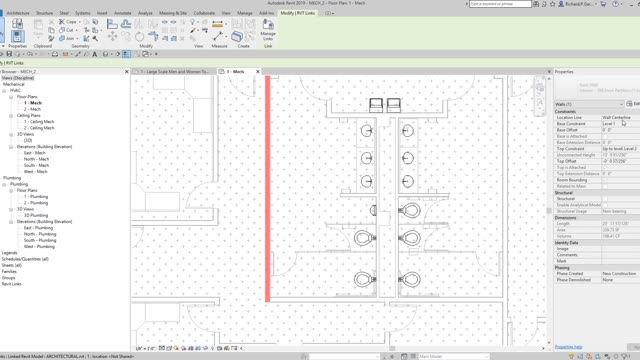Click the drawing area horizontal scrollbar
The width and height of the screenshot is (640, 360).
(x=392, y=348)
